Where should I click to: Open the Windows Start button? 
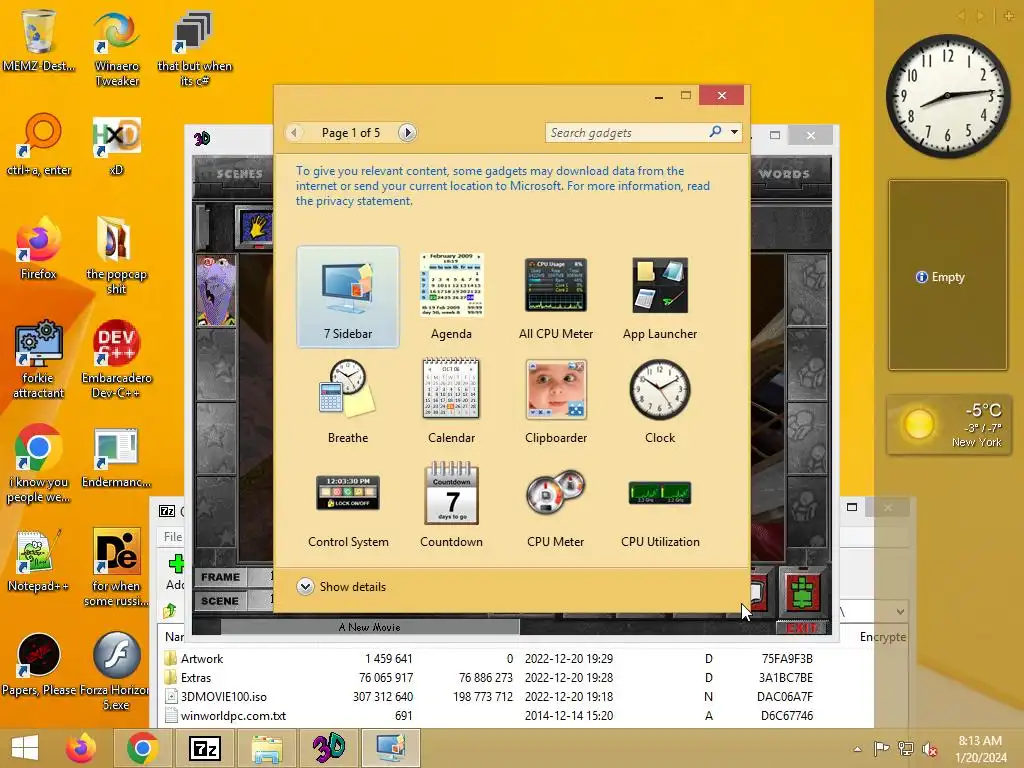25,748
